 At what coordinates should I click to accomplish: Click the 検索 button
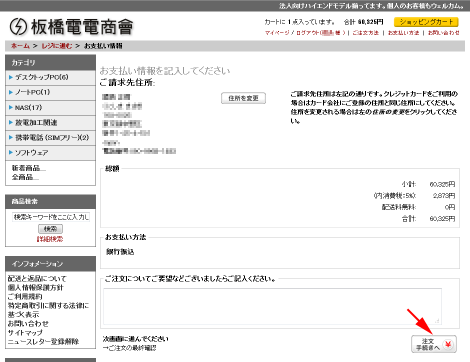click(50, 229)
